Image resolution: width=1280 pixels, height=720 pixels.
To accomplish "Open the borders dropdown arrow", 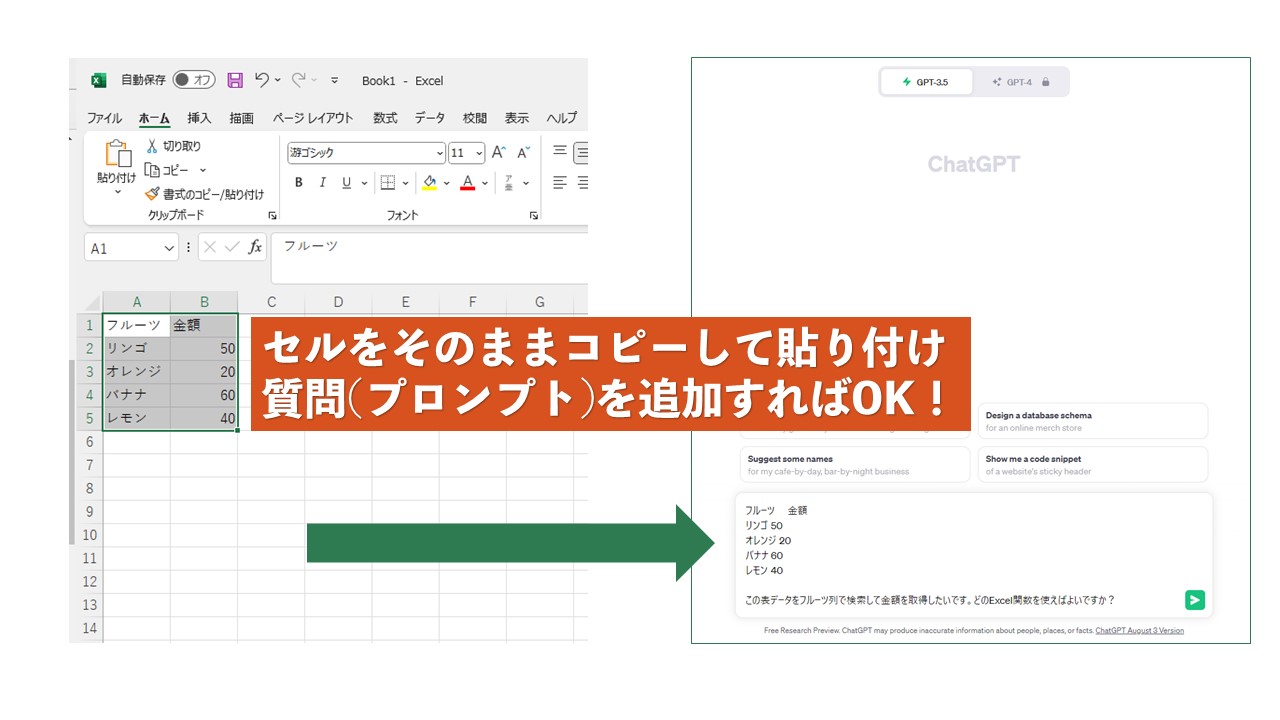I will tap(405, 183).
